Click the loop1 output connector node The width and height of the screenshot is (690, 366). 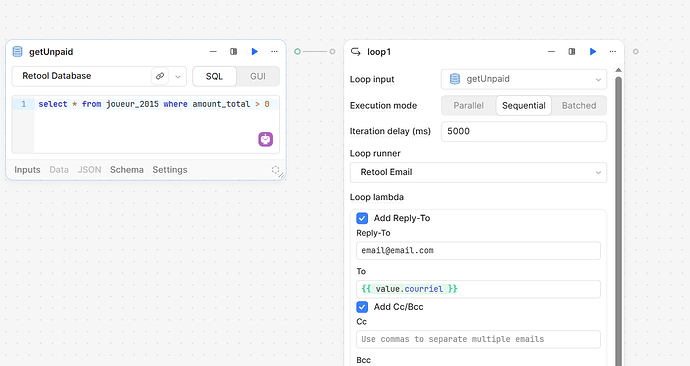[x=635, y=51]
